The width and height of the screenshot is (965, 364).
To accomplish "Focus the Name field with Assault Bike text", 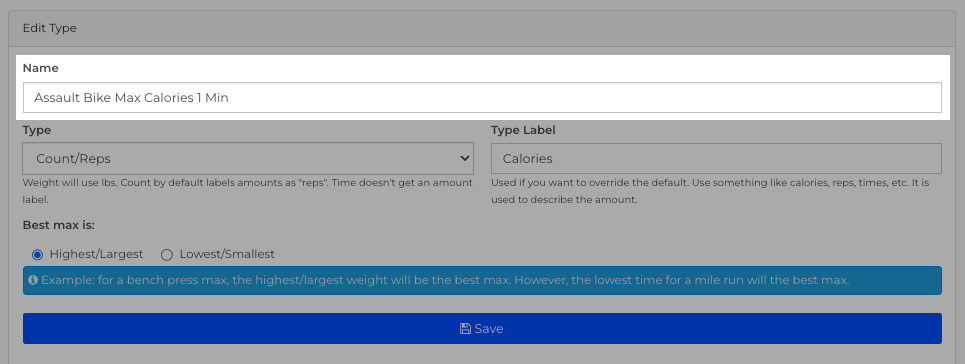I will tap(482, 97).
